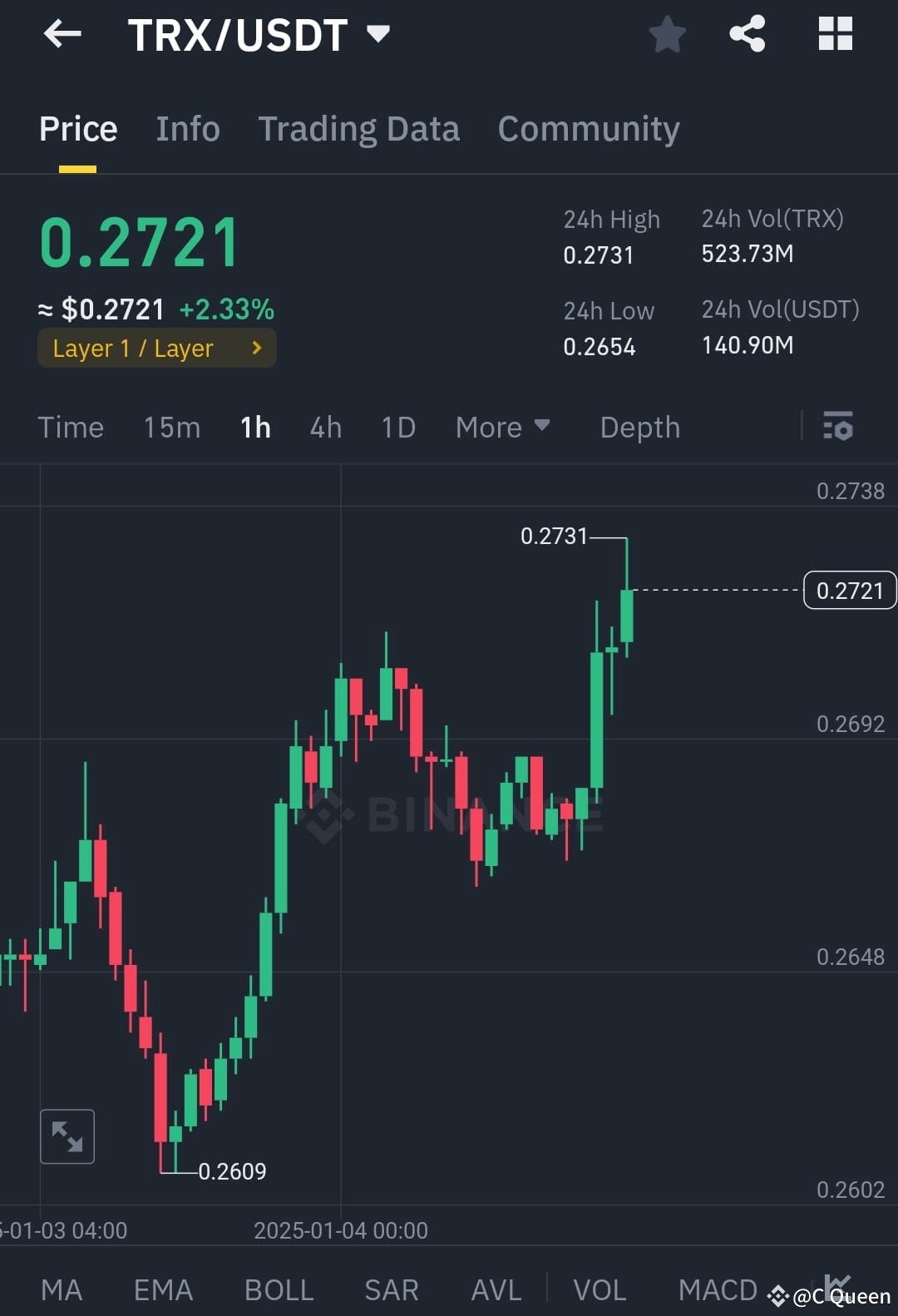Open the grid layout icon top right
This screenshot has width=898, height=1316.
click(x=834, y=34)
